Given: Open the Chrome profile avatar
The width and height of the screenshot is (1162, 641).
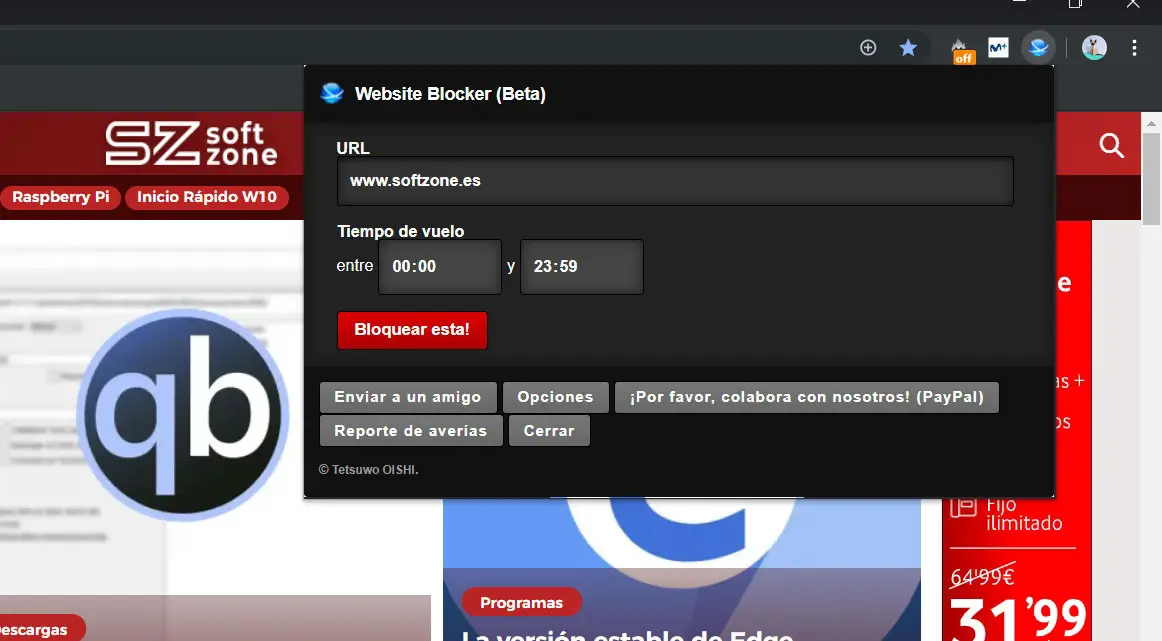Looking at the screenshot, I should (x=1094, y=48).
